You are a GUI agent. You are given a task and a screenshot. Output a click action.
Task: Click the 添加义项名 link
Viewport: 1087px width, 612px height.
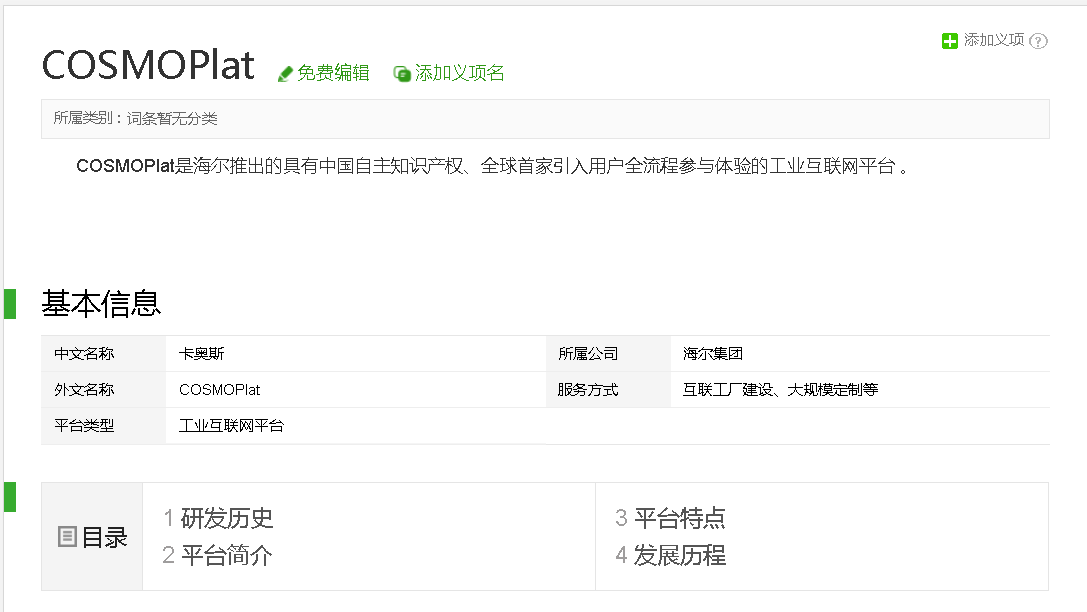[460, 73]
